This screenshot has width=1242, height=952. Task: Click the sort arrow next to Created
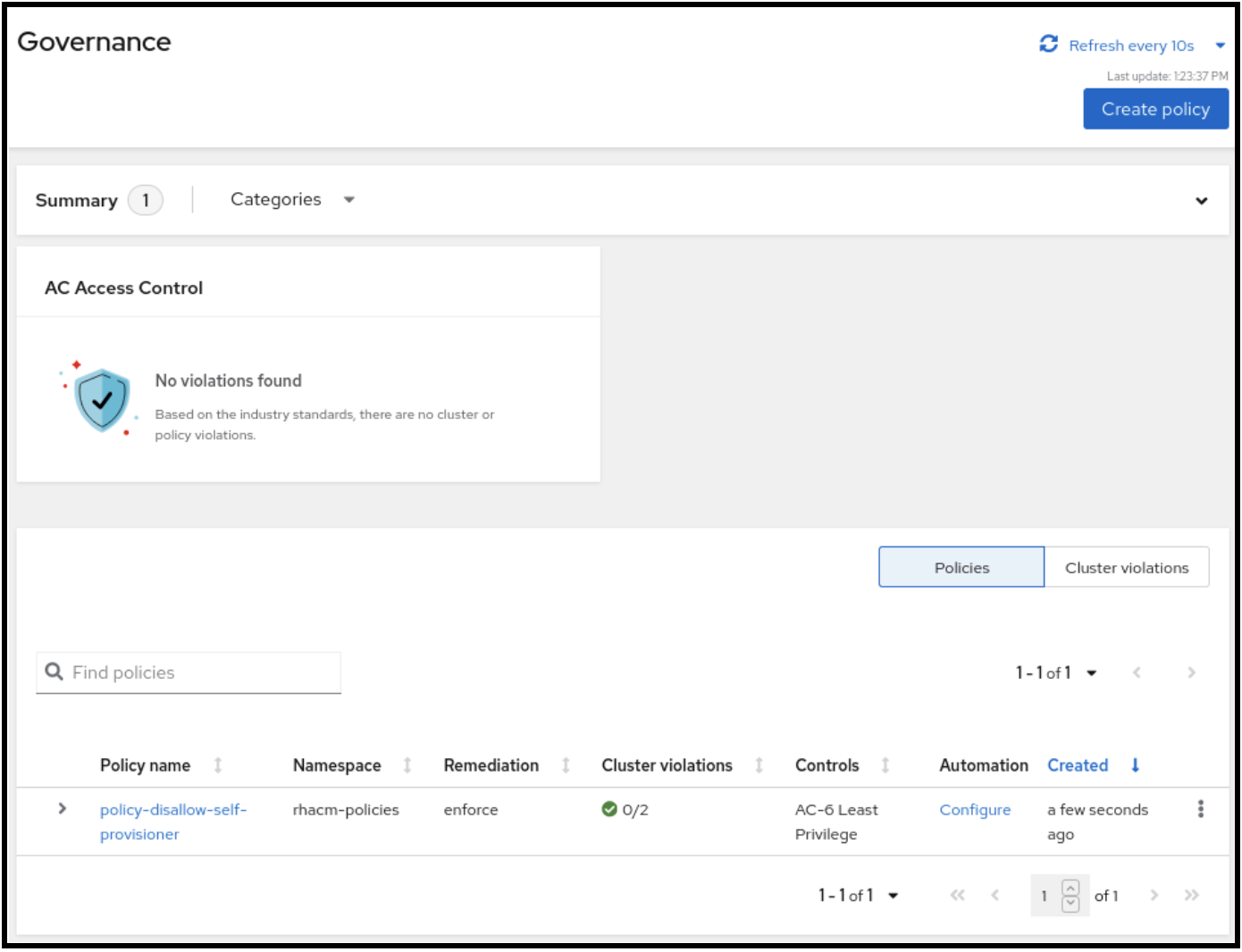[x=1135, y=765]
